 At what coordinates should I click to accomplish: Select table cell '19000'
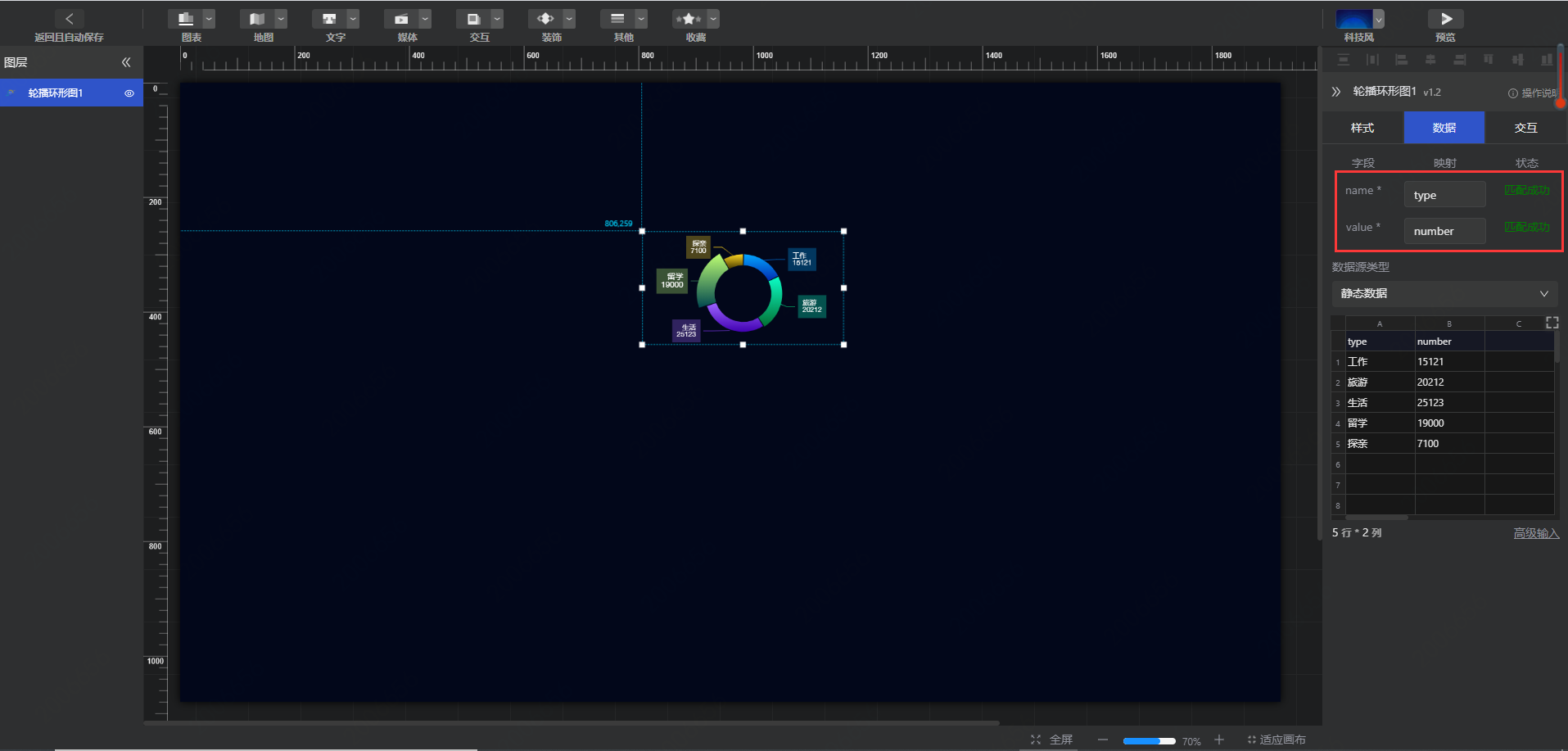pos(1450,423)
